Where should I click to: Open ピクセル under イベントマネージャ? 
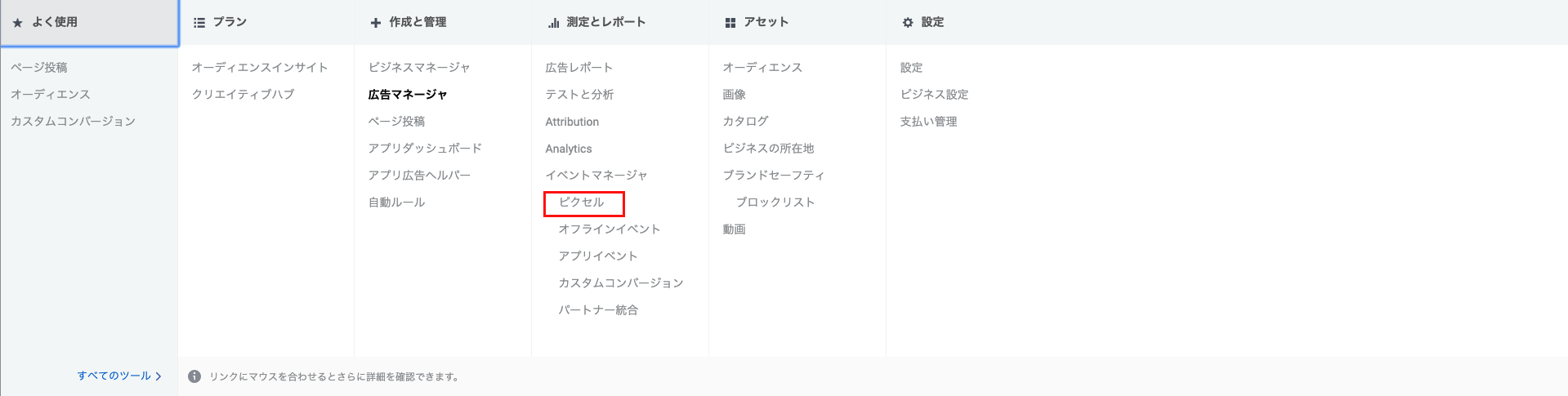point(582,202)
